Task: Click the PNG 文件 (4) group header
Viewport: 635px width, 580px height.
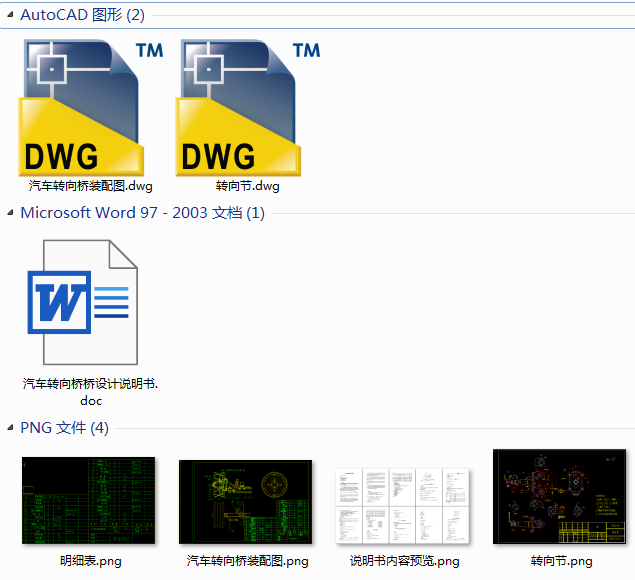Action: [64, 428]
